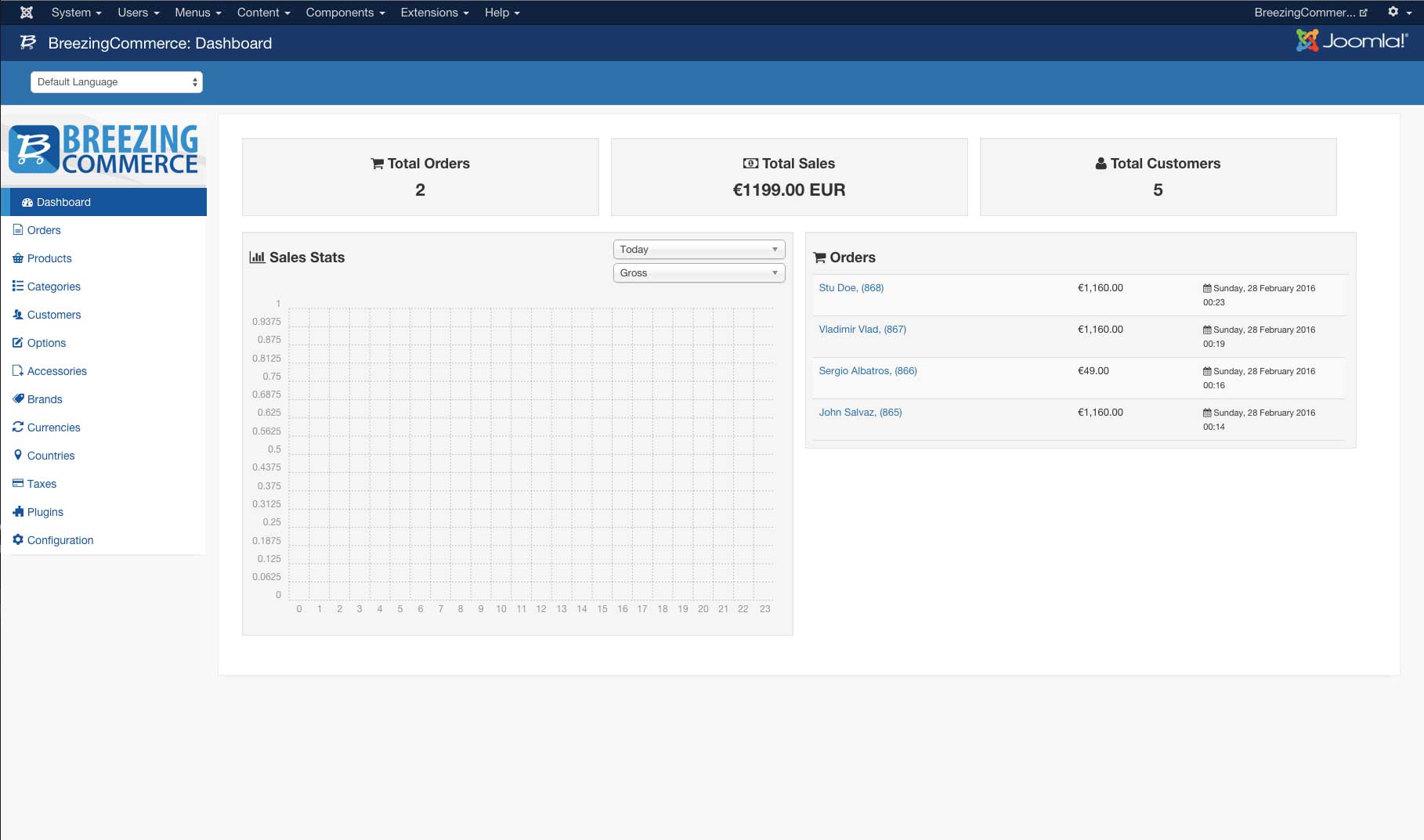1424x840 pixels.
Task: Open the Users menu
Action: coord(138,13)
